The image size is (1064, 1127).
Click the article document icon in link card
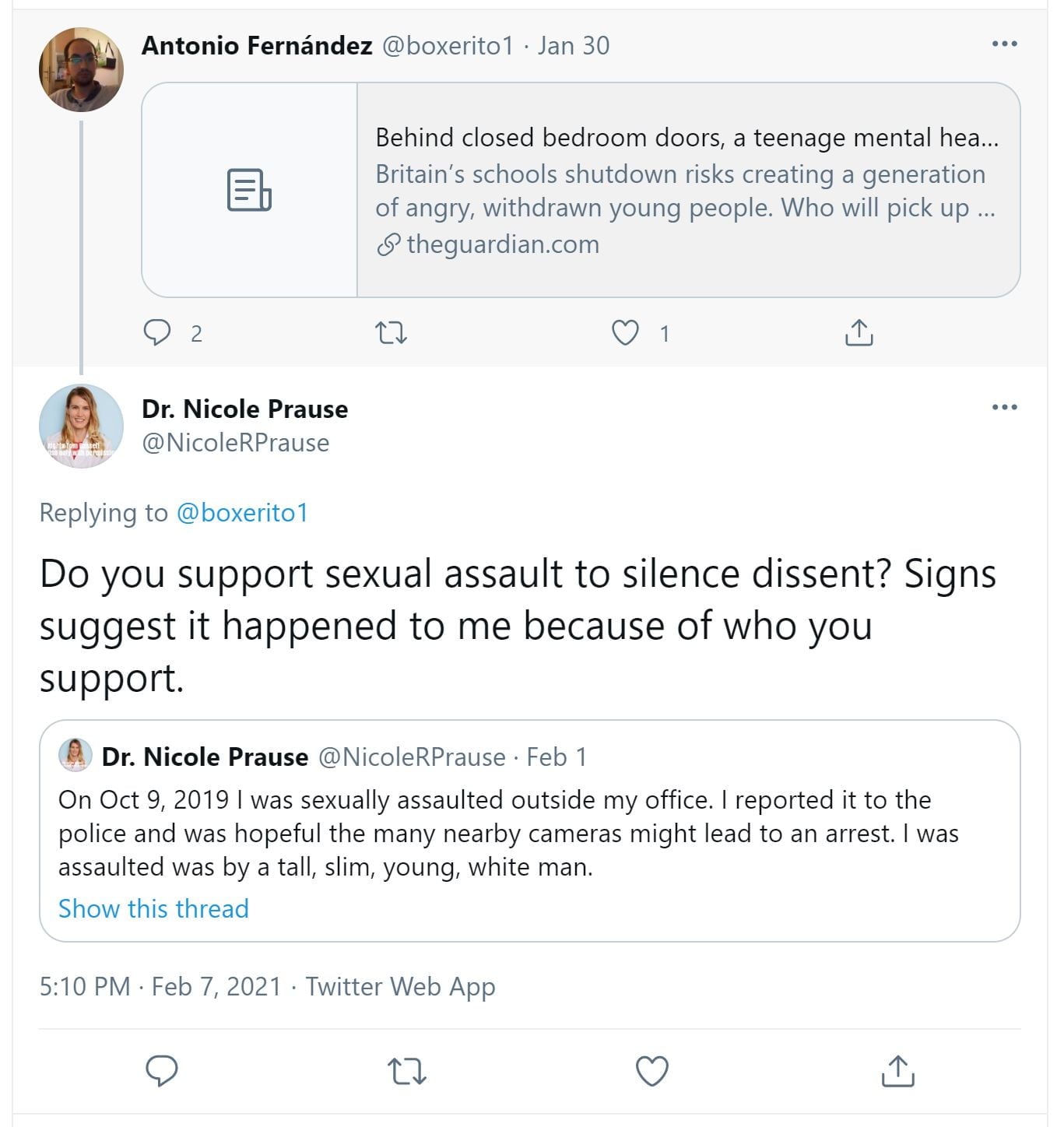[249, 190]
